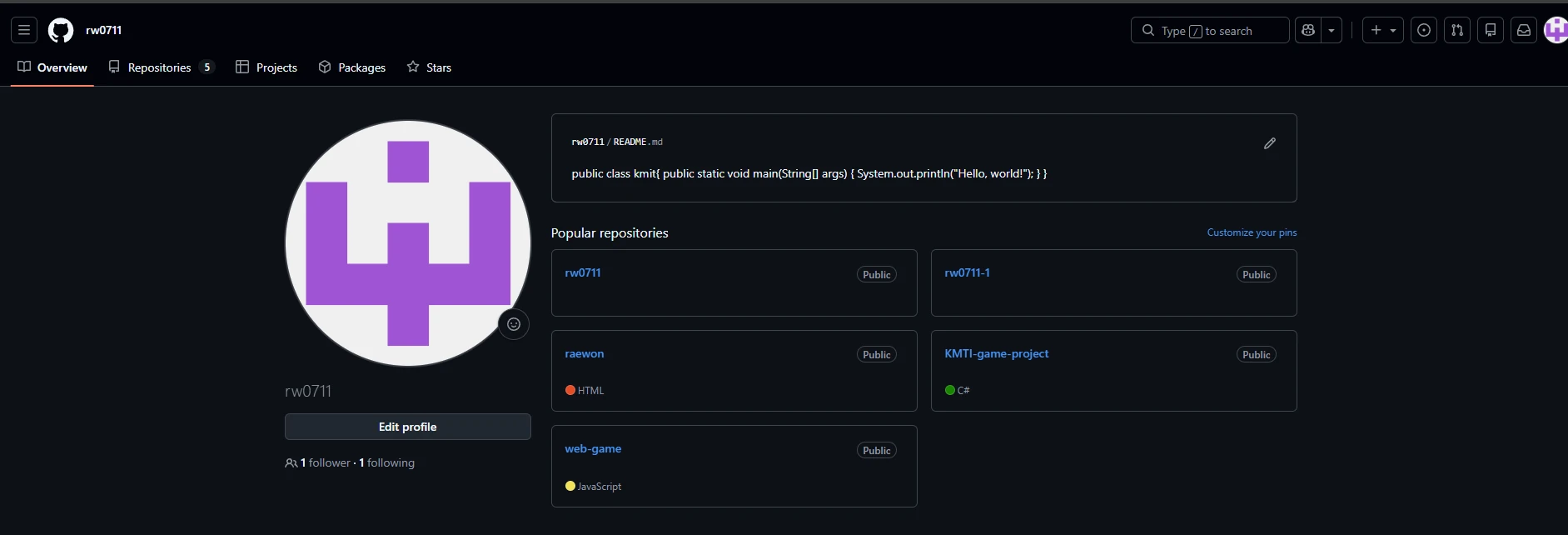Click the Repositories count badge 5
1568x535 pixels.
point(207,67)
